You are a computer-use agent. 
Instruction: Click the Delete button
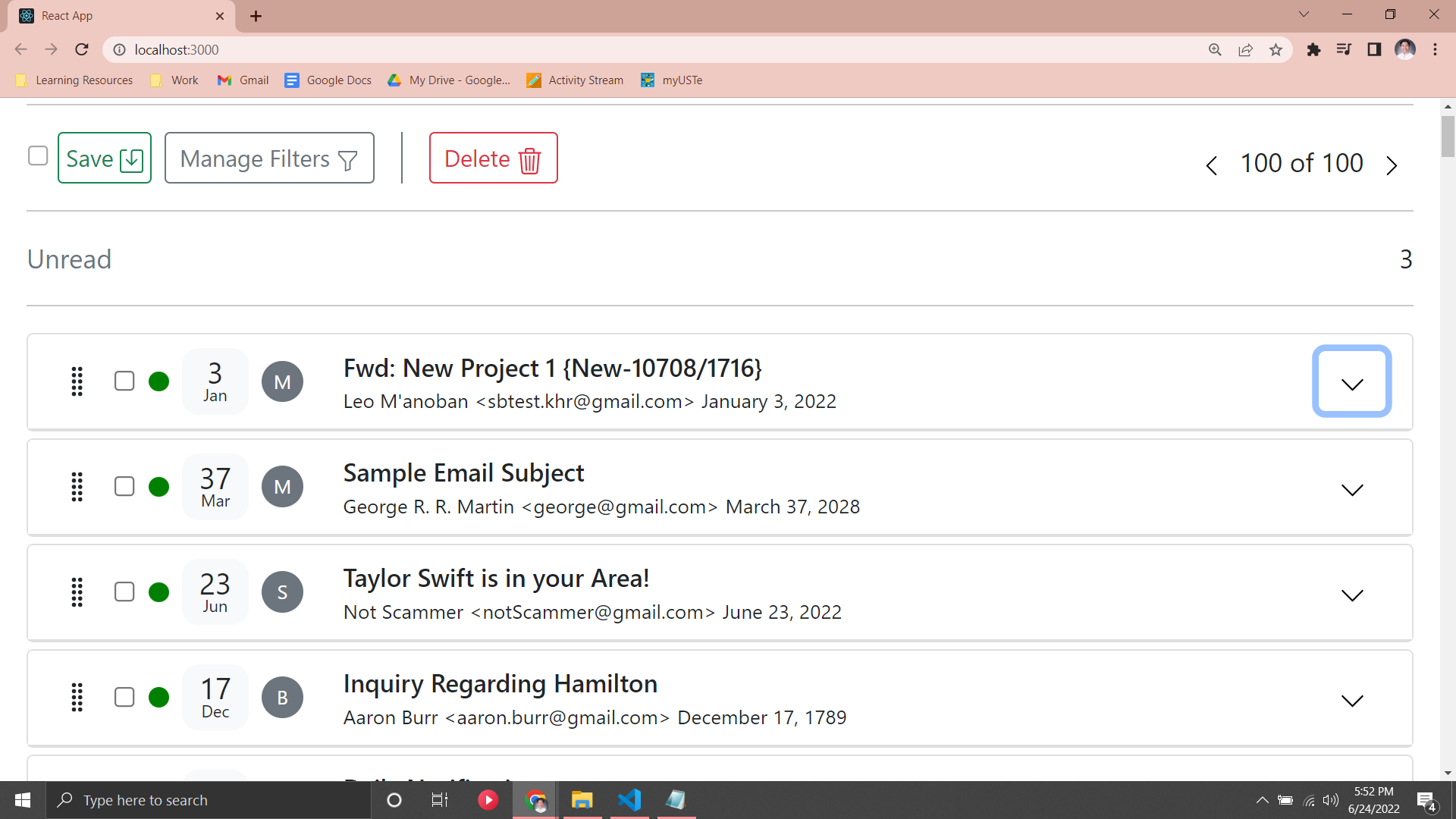pos(493,158)
